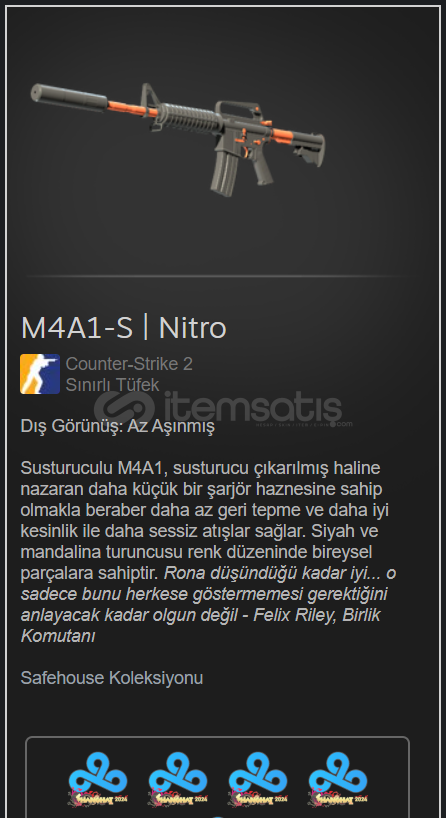Click the Counter-Strike game logo icon

click(x=40, y=374)
